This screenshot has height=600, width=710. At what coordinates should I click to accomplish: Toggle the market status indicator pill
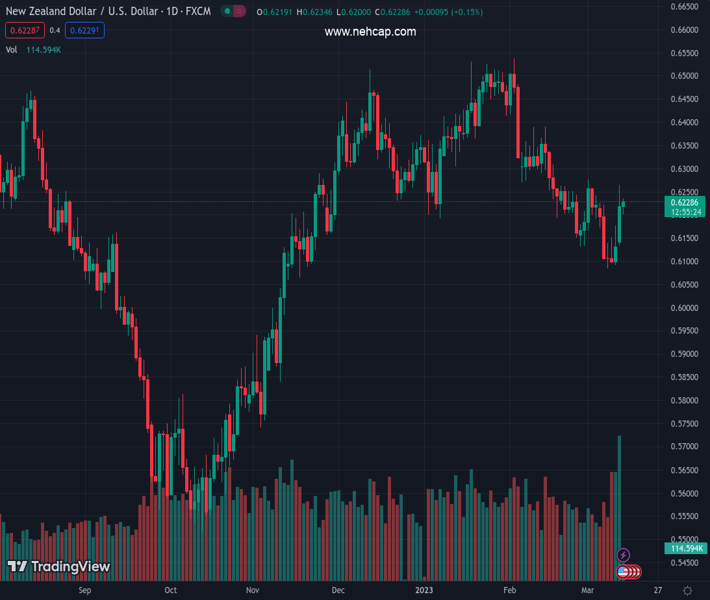point(233,12)
